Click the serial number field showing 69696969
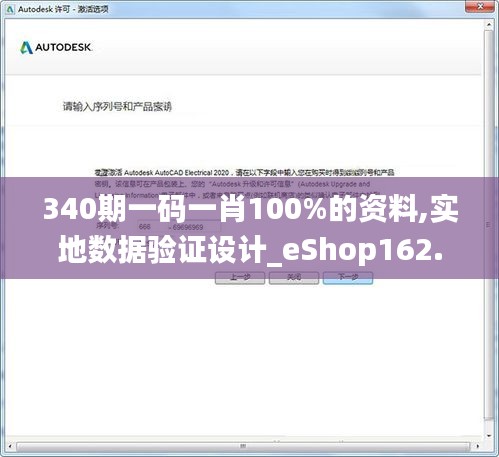 point(195,227)
